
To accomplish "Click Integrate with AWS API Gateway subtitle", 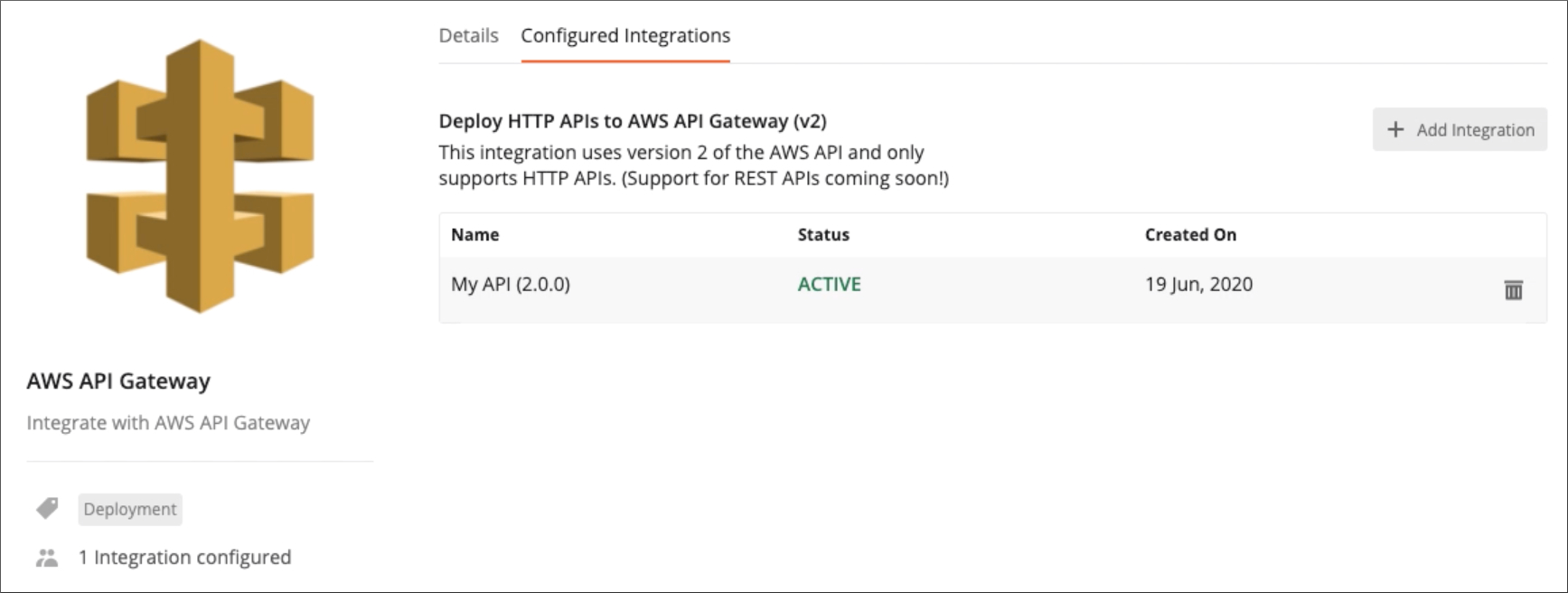I will click(168, 422).
